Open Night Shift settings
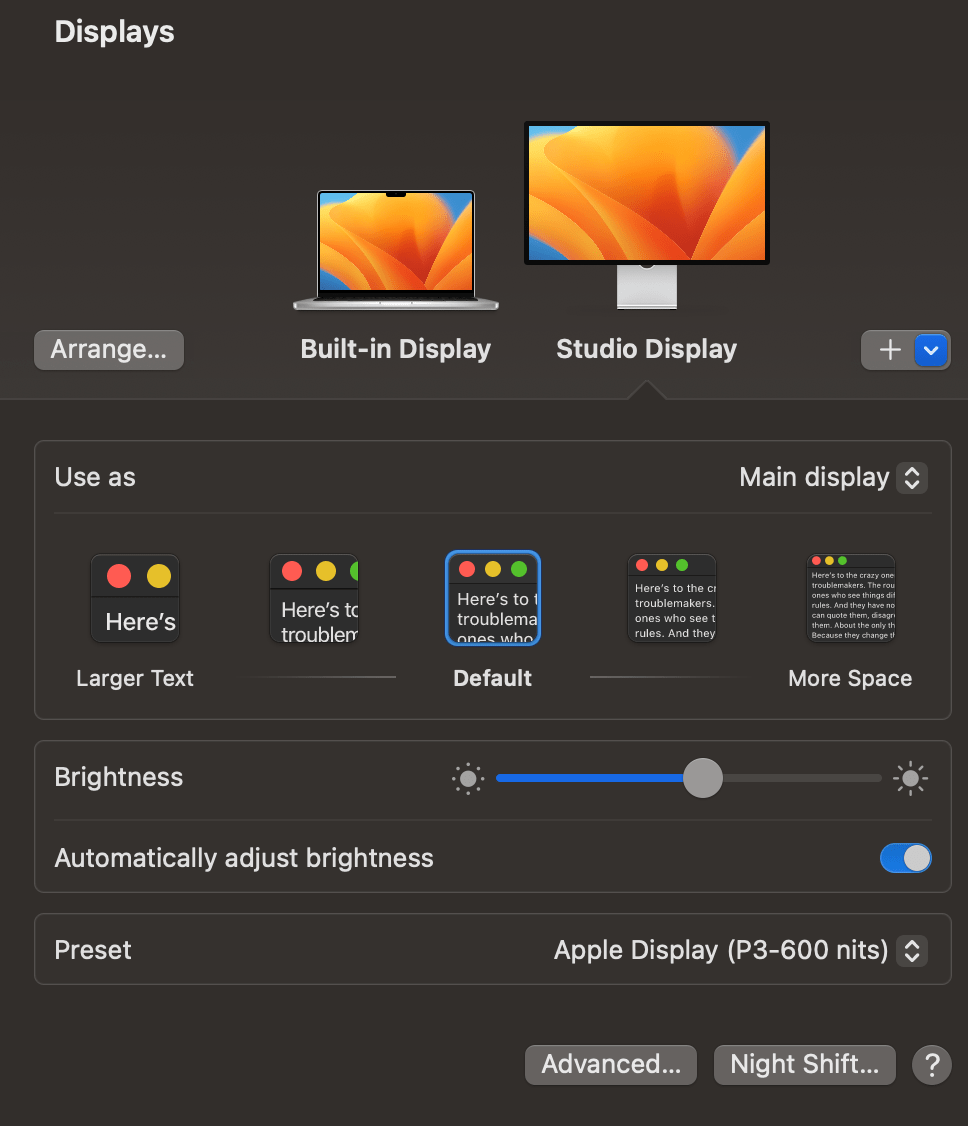Viewport: 968px width, 1126px height. coord(804,1064)
